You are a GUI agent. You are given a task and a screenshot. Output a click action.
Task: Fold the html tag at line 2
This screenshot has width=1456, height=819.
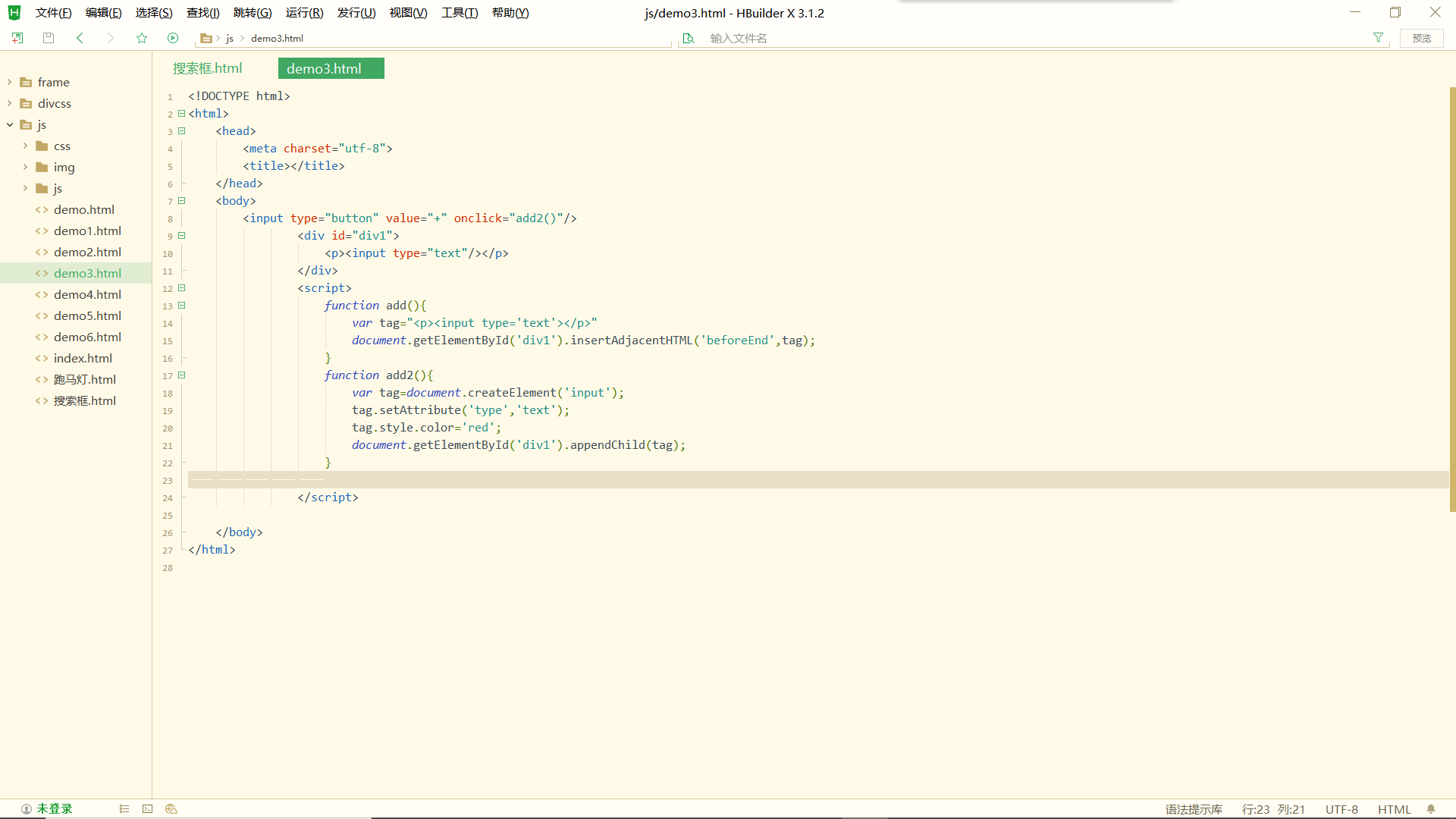182,114
